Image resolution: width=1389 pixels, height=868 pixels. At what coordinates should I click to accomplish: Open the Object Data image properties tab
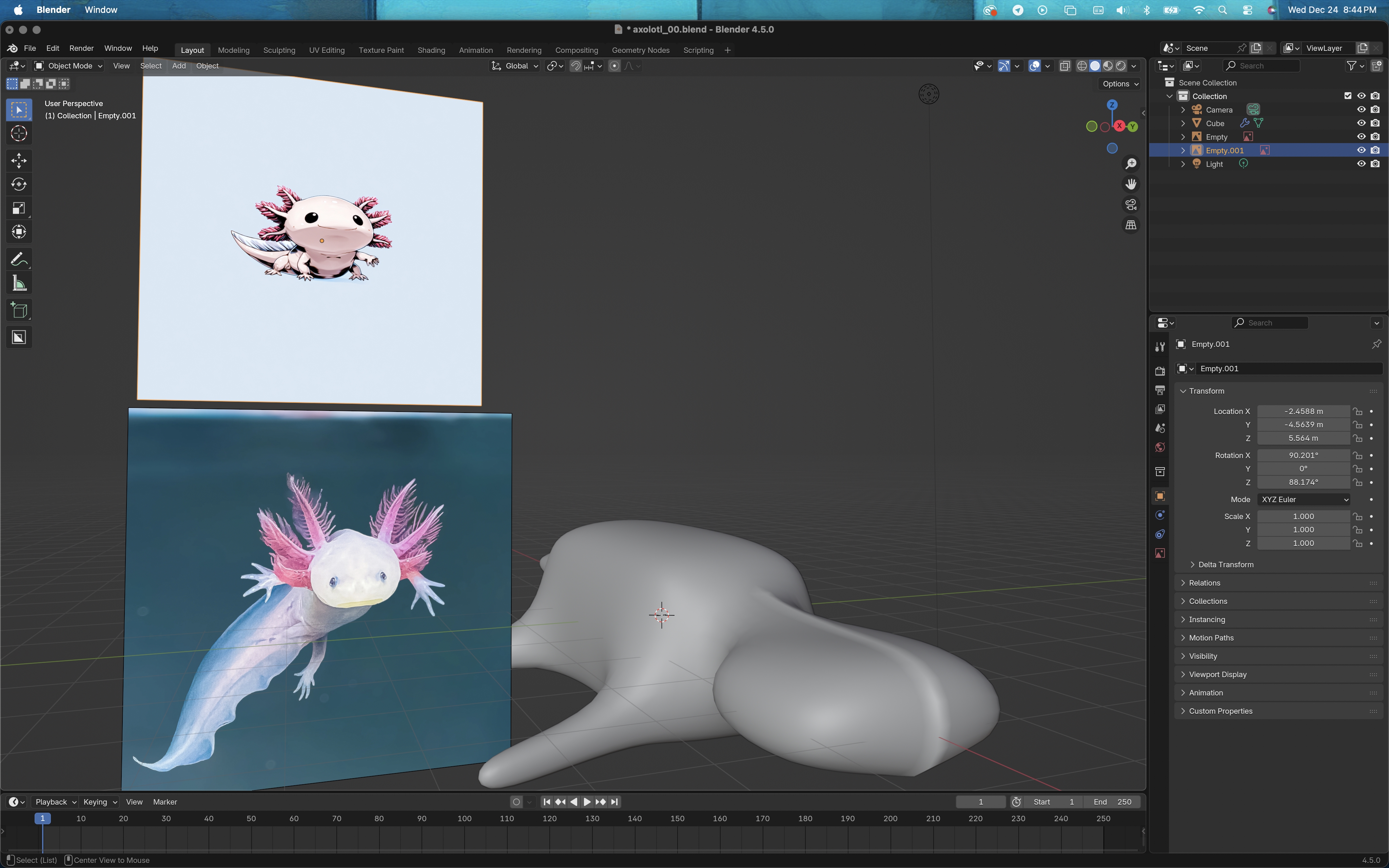[x=1160, y=553]
